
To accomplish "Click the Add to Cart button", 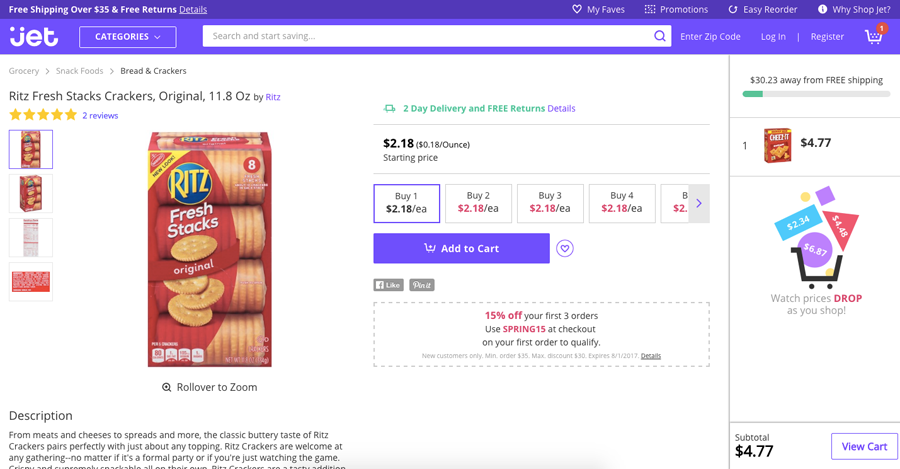I will (x=461, y=249).
